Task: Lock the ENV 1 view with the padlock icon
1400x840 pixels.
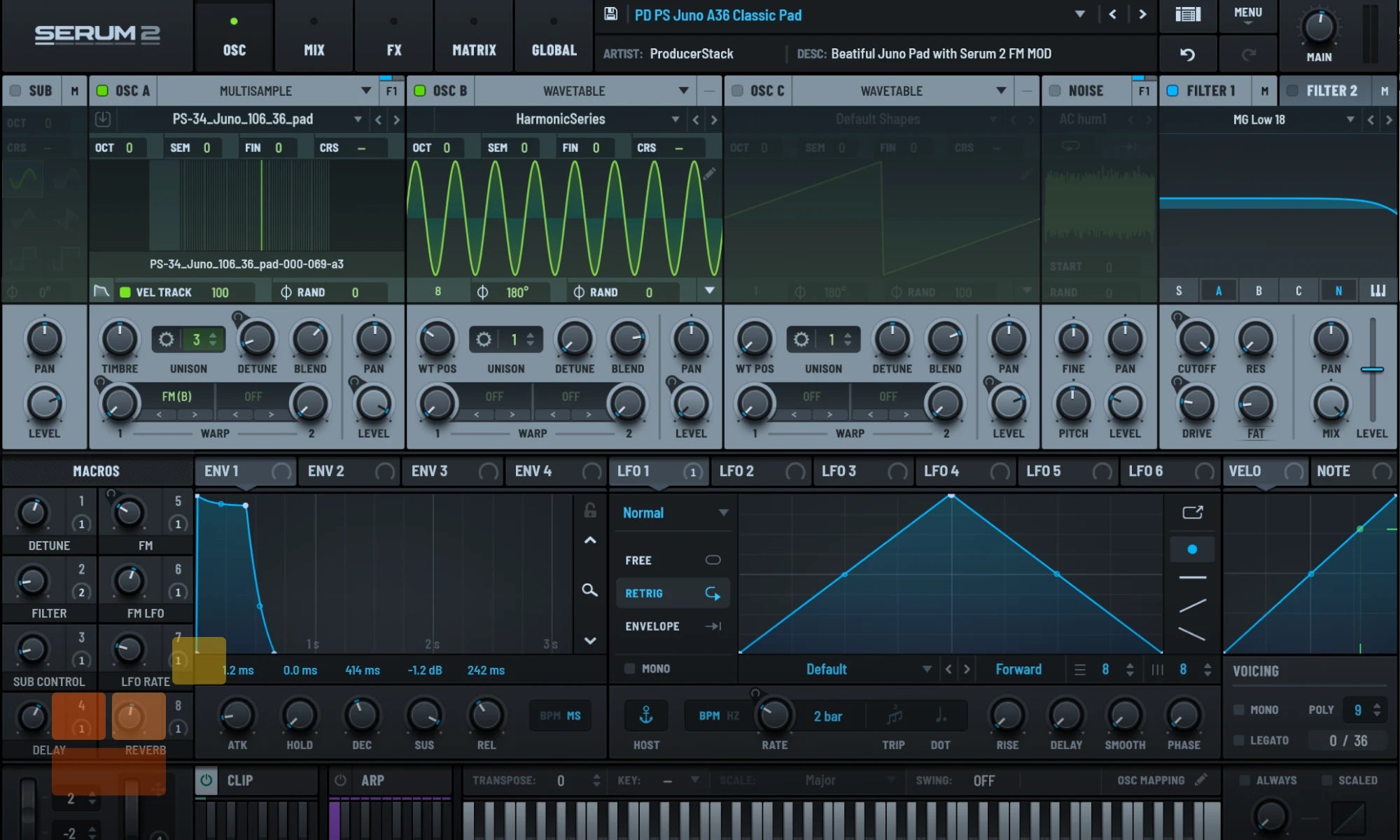Action: pyautogui.click(x=590, y=510)
